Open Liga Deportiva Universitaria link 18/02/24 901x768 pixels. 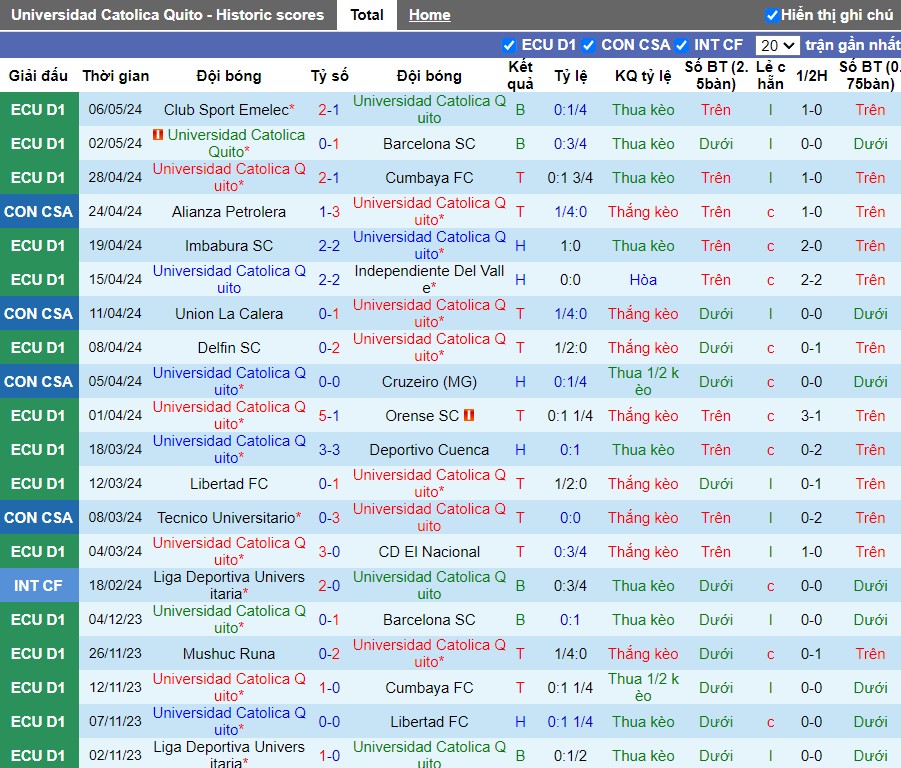[229, 585]
